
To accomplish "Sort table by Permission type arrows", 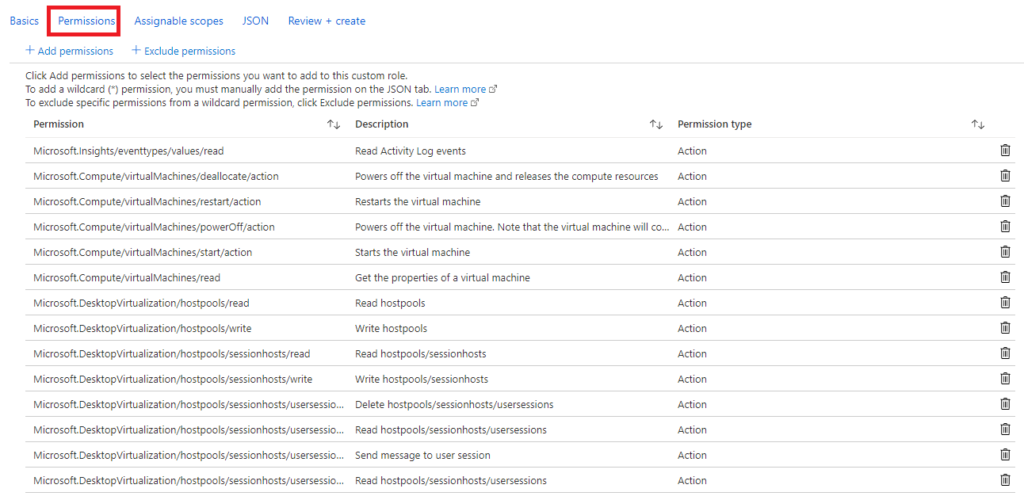I will (978, 124).
